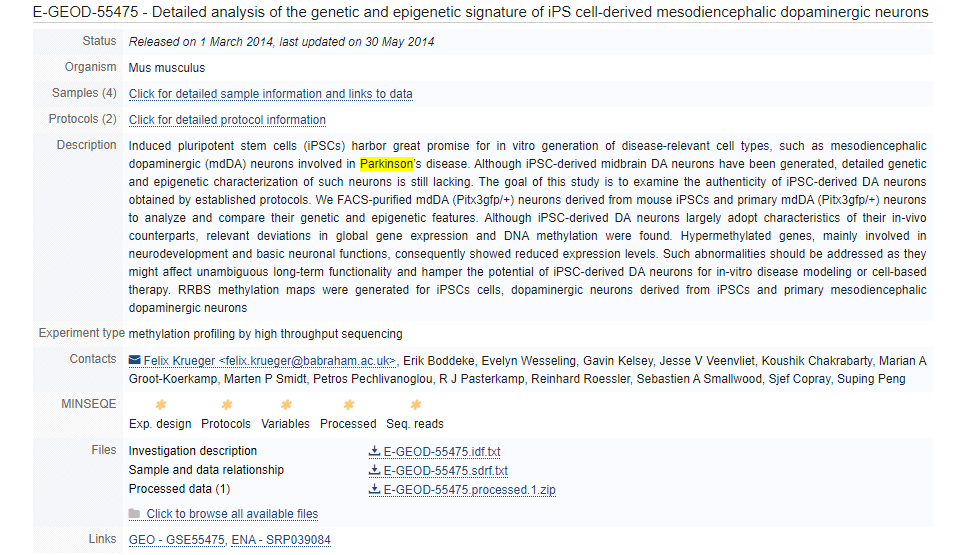Screen dimensions: 961x555
Task: Download E-GEOD-55475.processed.1.zip archive
Action: click(469, 490)
